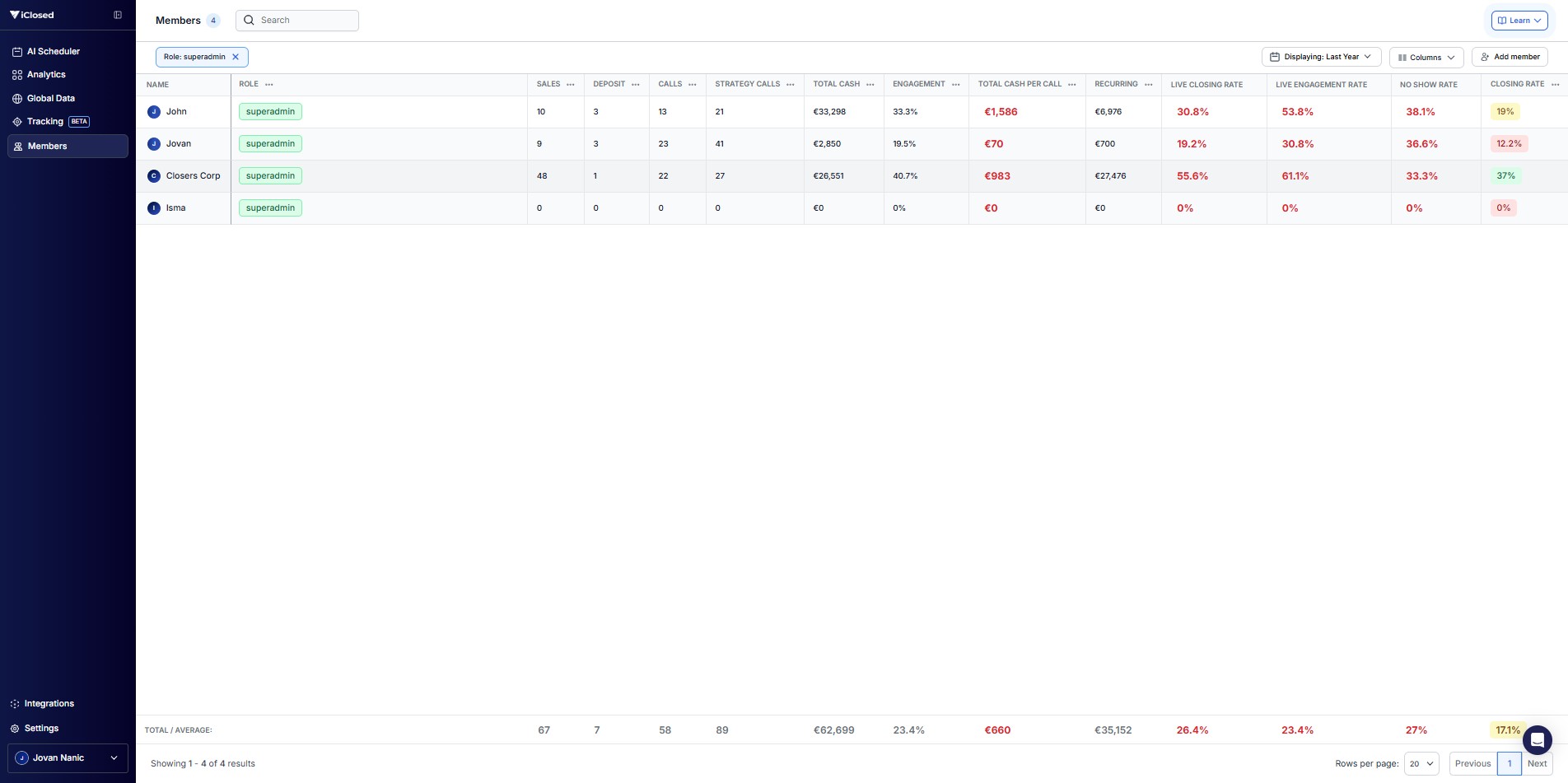
Task: Click NO SHOW RATE column header
Action: (1429, 85)
